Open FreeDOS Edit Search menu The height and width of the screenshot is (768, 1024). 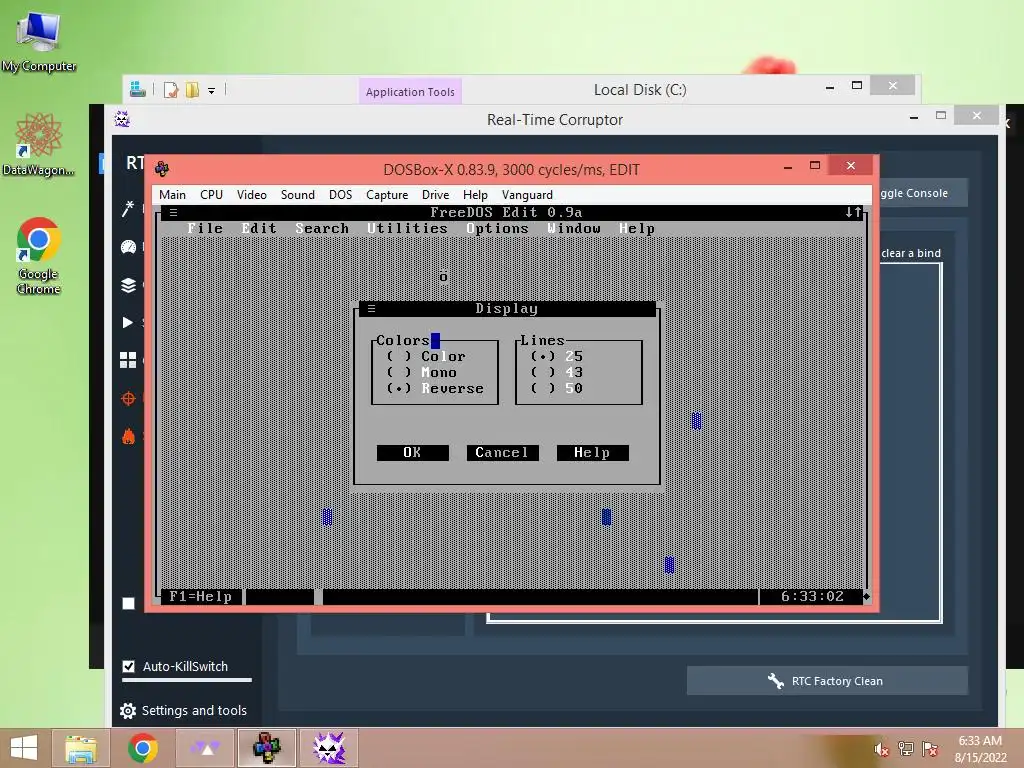pos(322,229)
